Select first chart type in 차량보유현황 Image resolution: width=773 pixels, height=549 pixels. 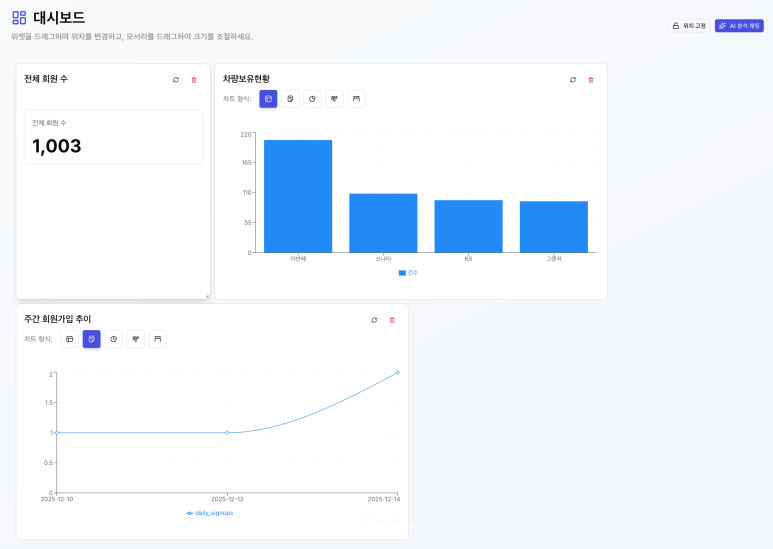[268, 99]
